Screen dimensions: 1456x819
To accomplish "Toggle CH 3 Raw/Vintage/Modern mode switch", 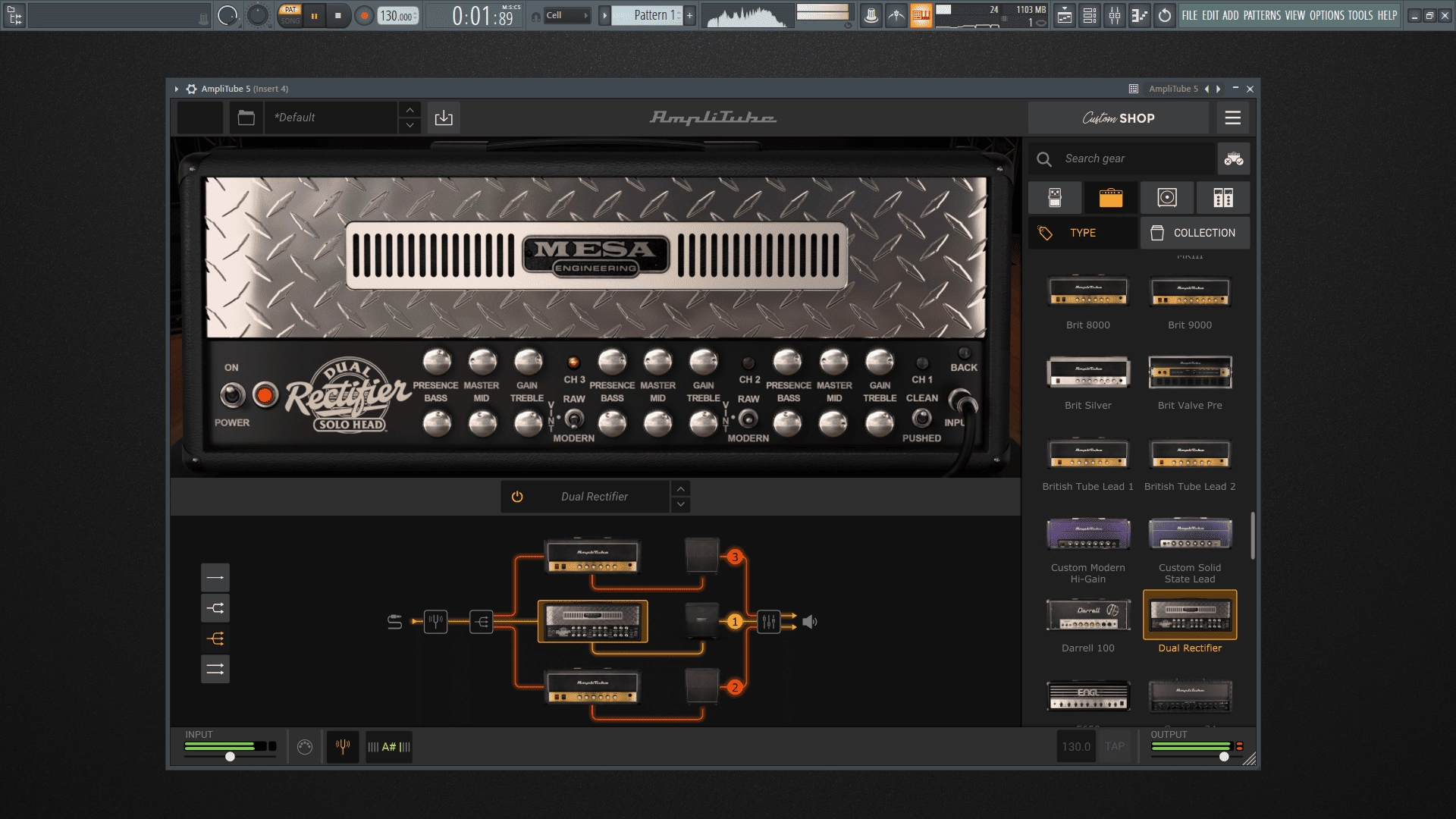I will pyautogui.click(x=574, y=418).
